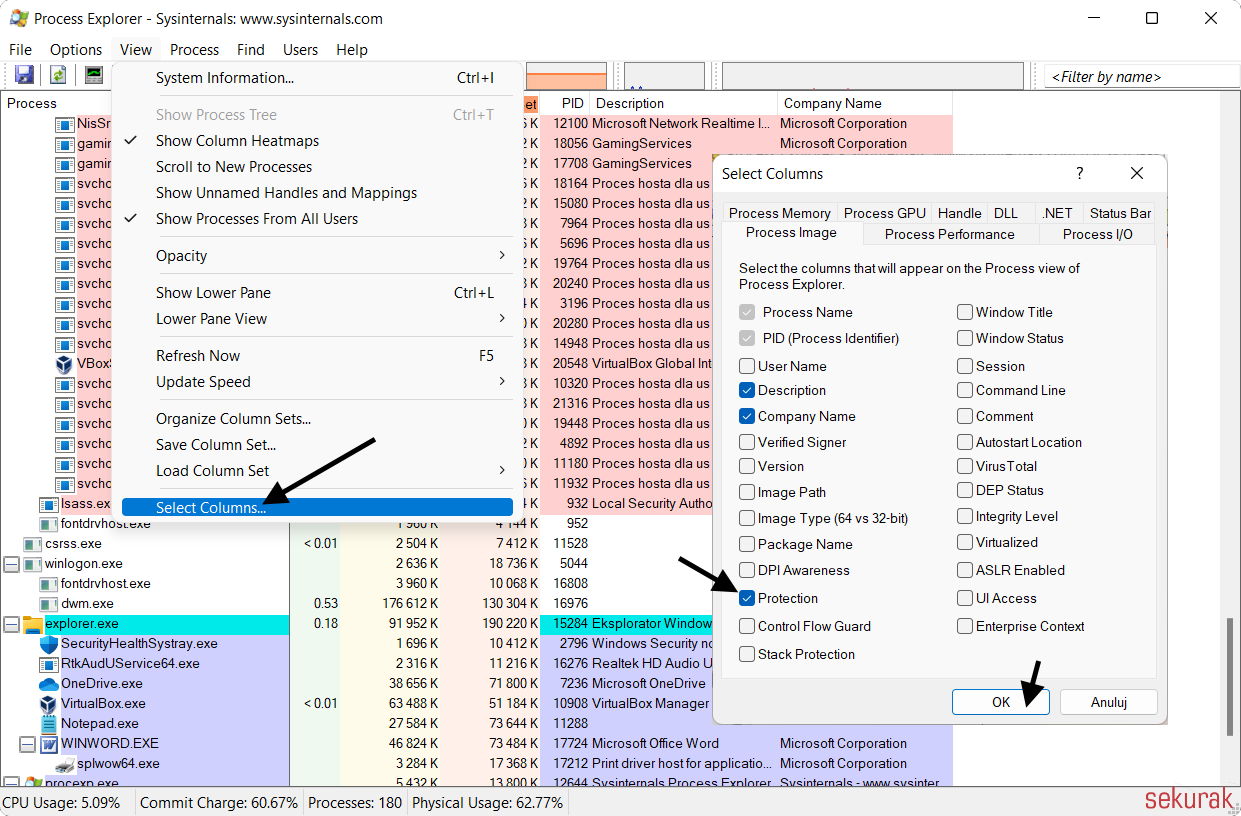
Task: Collapse the WINWORD.EXE tree node
Action: pos(28,744)
